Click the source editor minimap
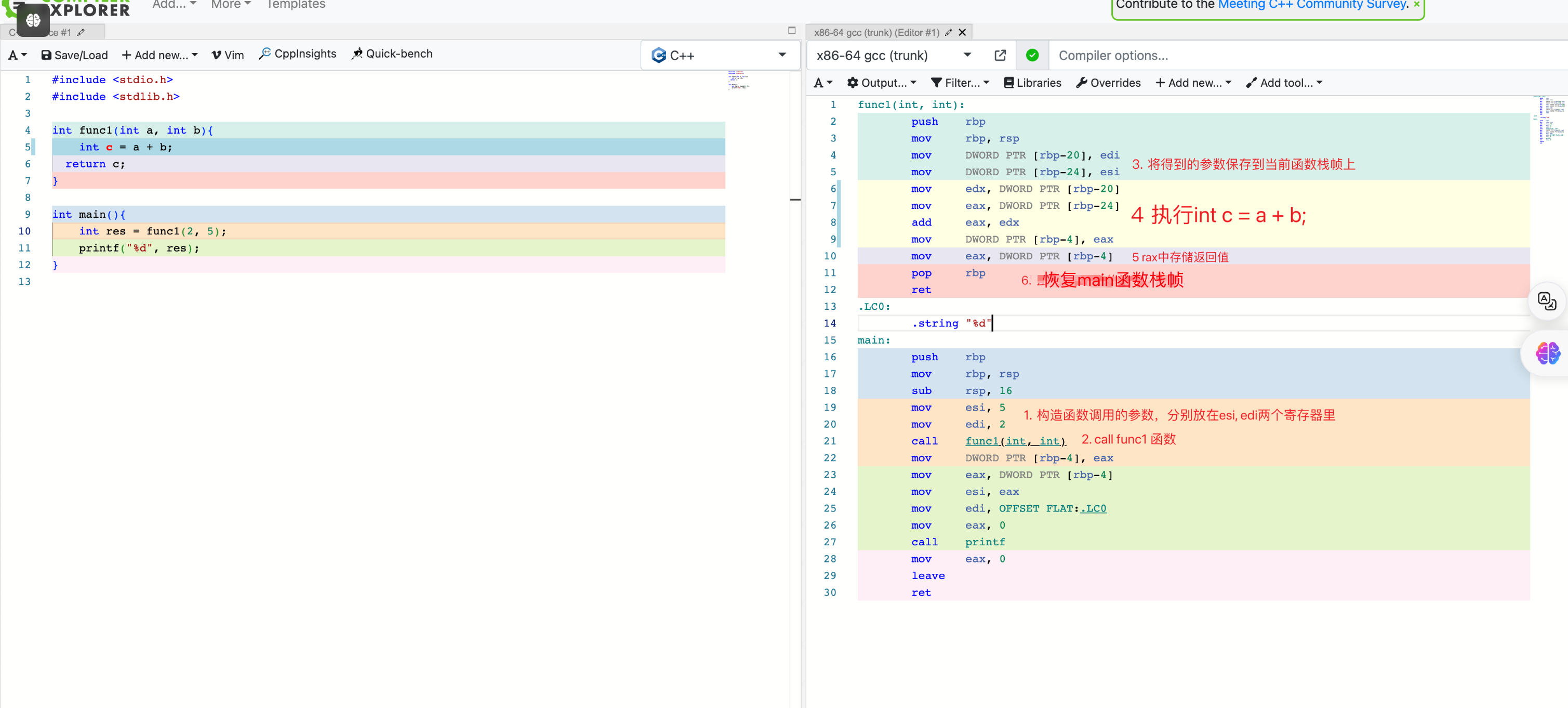Viewport: 1568px width, 708px height. tap(738, 81)
